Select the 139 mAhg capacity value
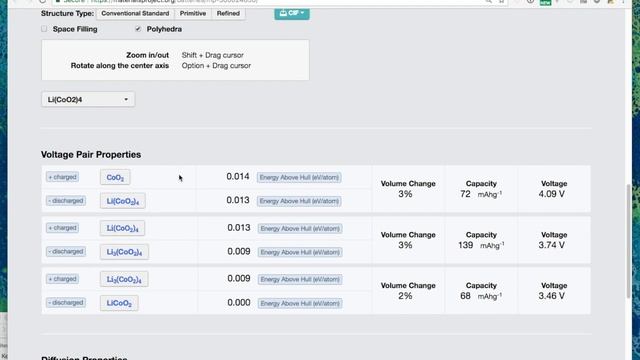Viewport: 640px width, 360px height. coord(481,245)
